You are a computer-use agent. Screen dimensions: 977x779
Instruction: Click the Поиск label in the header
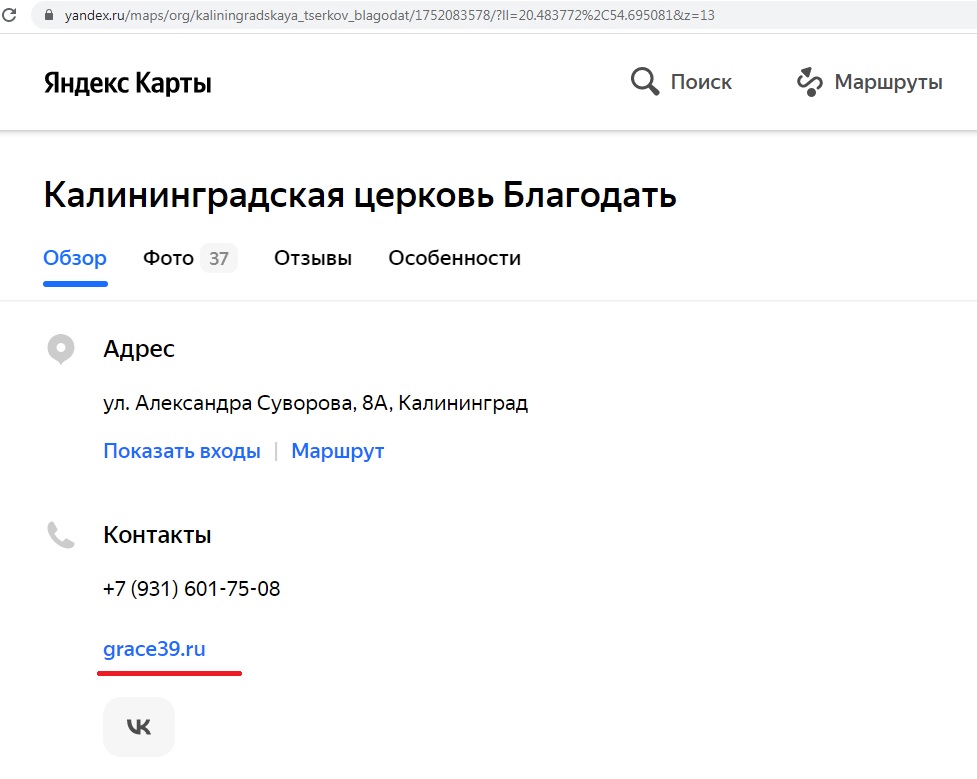tap(701, 82)
